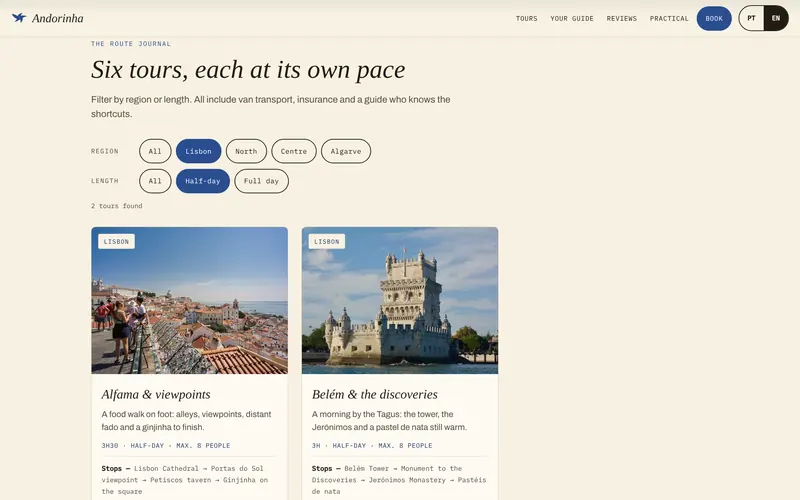Screen dimensions: 800x500
Task: Go to the Tours nav item
Action: point(527,18)
